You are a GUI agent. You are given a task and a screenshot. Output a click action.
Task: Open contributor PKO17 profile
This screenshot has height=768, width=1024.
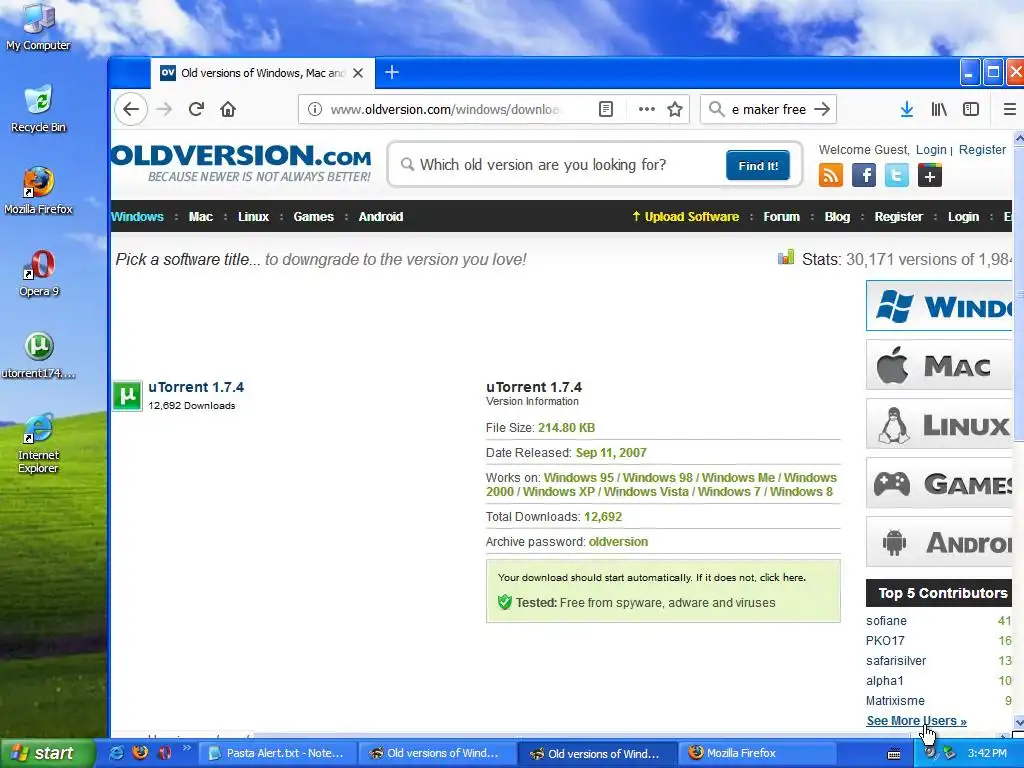(885, 641)
